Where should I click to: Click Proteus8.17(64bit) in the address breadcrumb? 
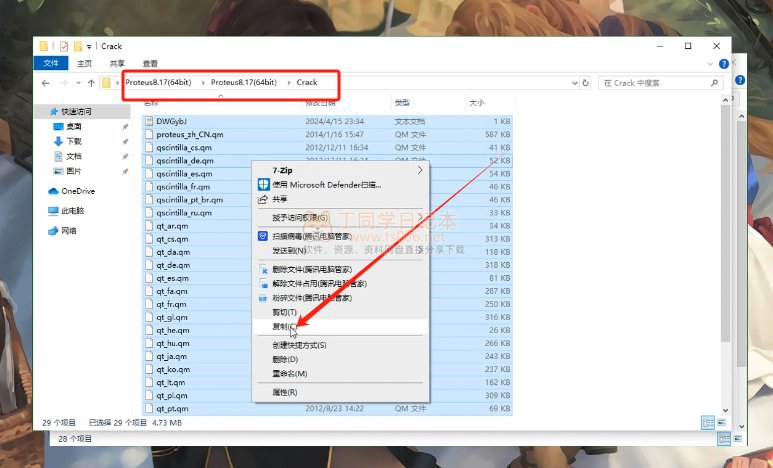click(x=164, y=82)
